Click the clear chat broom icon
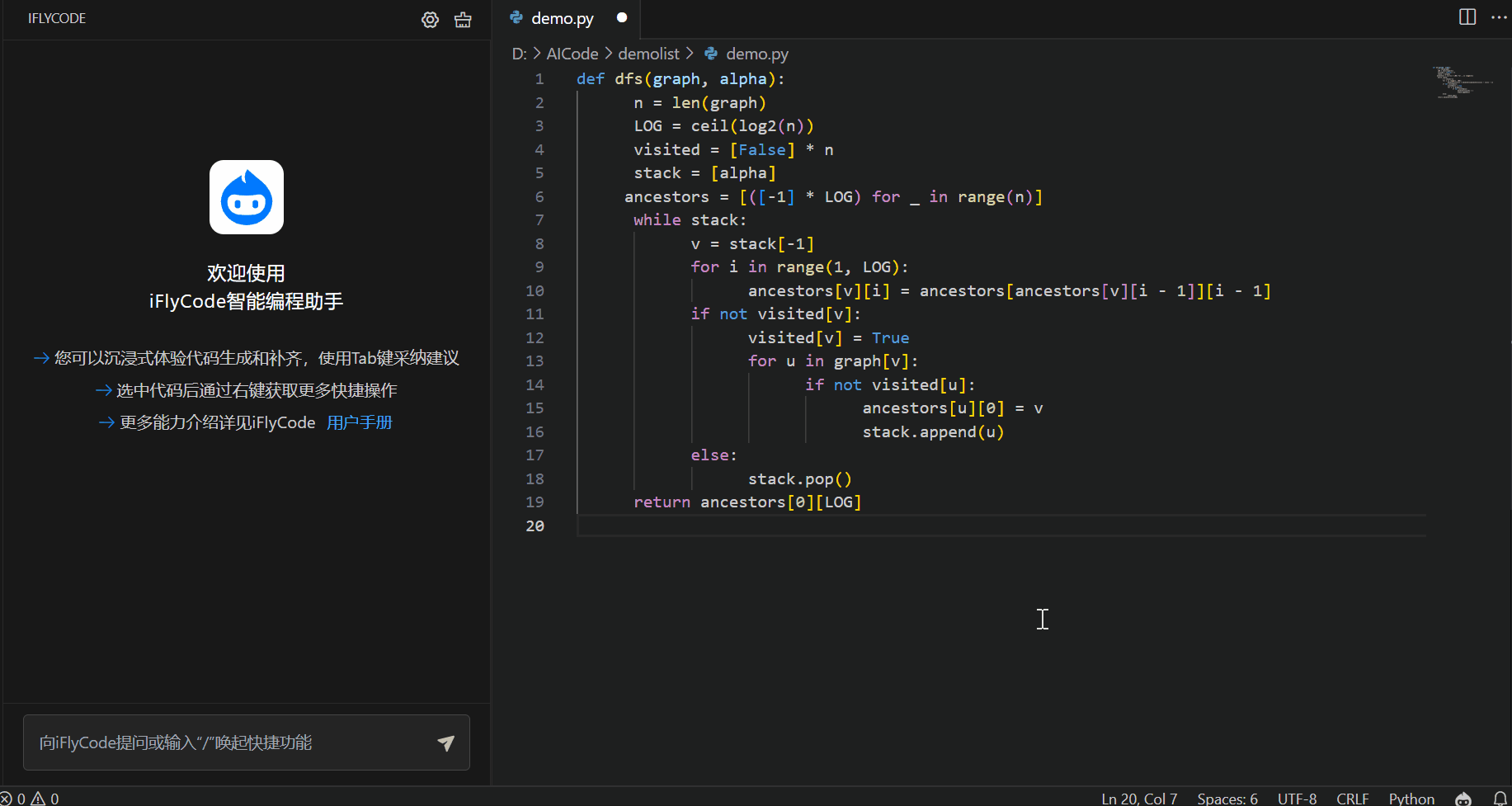 click(x=463, y=20)
